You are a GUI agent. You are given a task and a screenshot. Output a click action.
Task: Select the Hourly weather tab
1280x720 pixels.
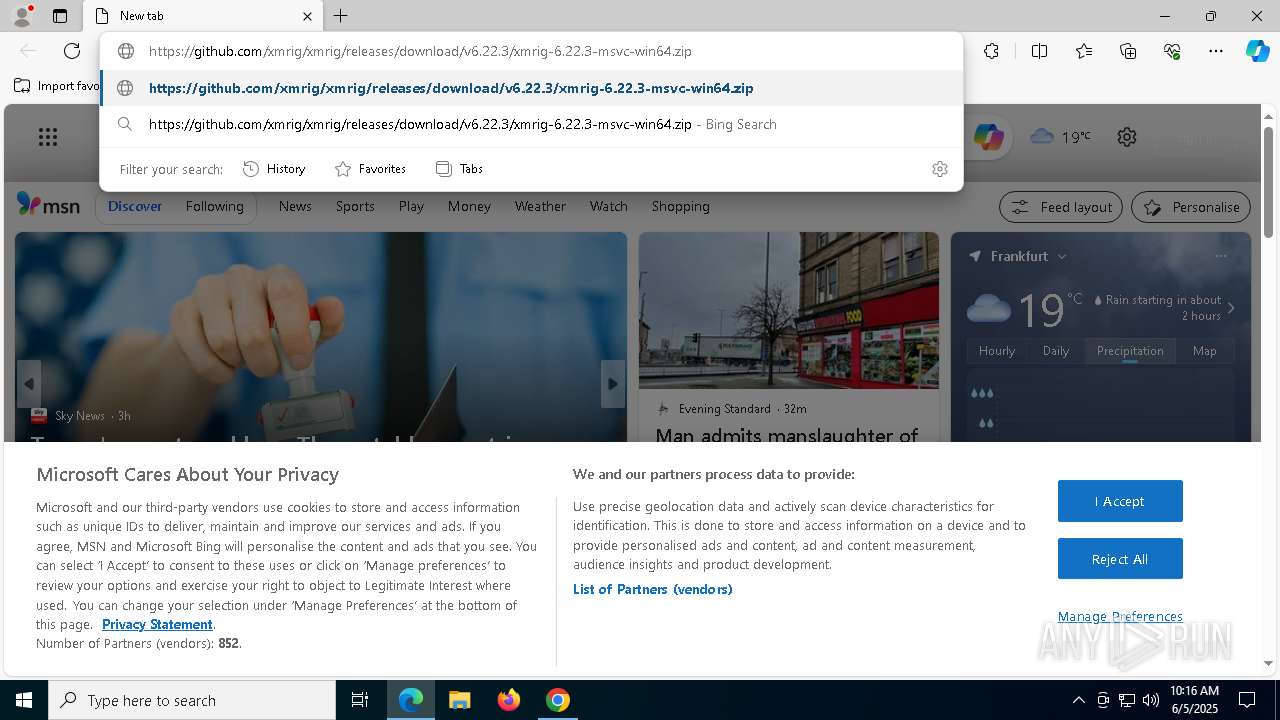(x=997, y=351)
